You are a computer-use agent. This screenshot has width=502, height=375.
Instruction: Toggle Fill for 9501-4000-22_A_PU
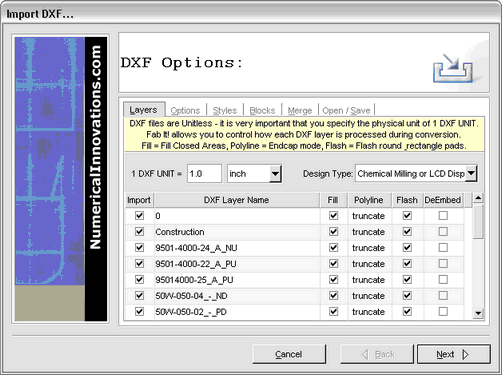pyautogui.click(x=333, y=264)
